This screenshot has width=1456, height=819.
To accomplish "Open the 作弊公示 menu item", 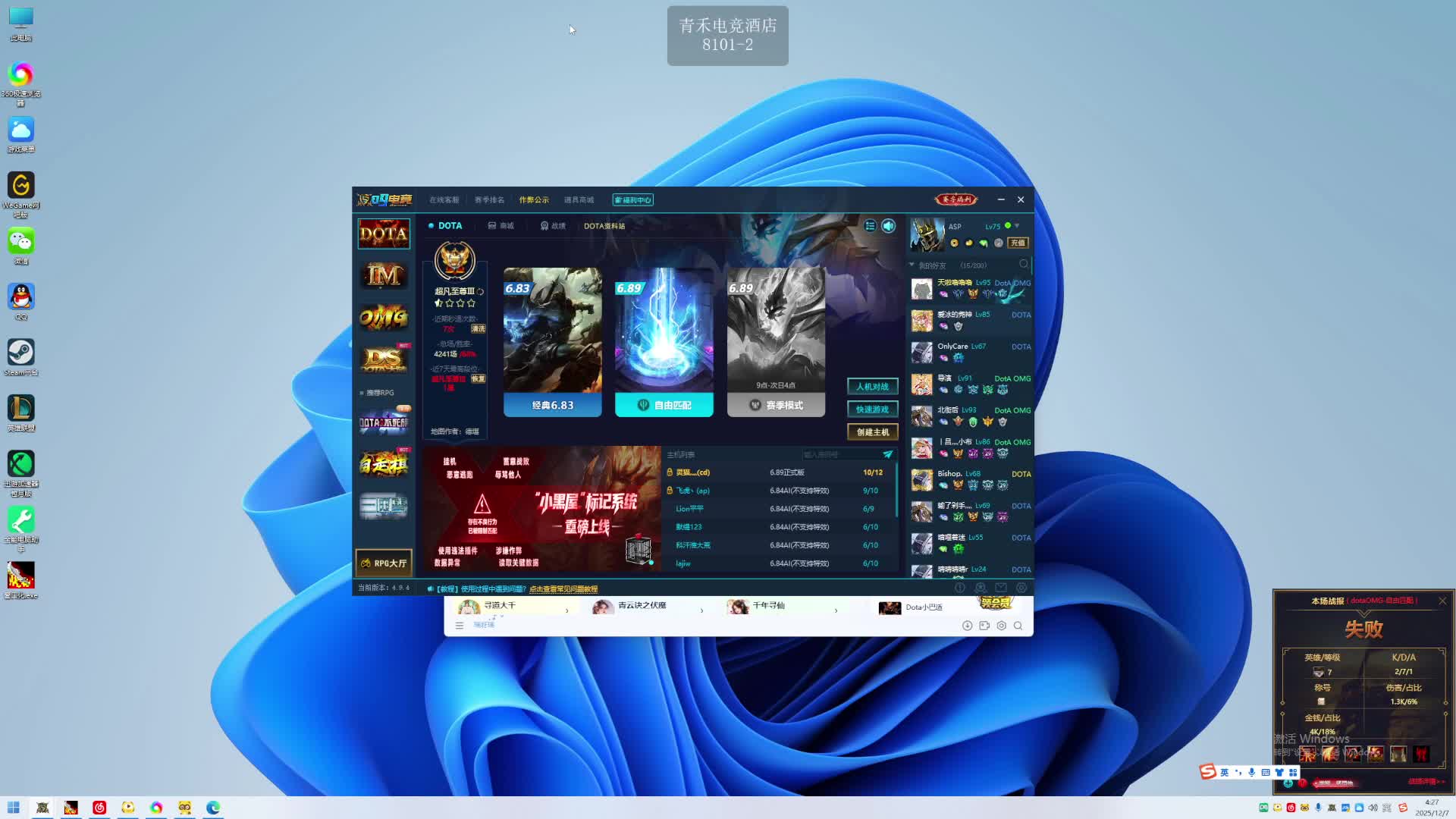I will (x=533, y=200).
